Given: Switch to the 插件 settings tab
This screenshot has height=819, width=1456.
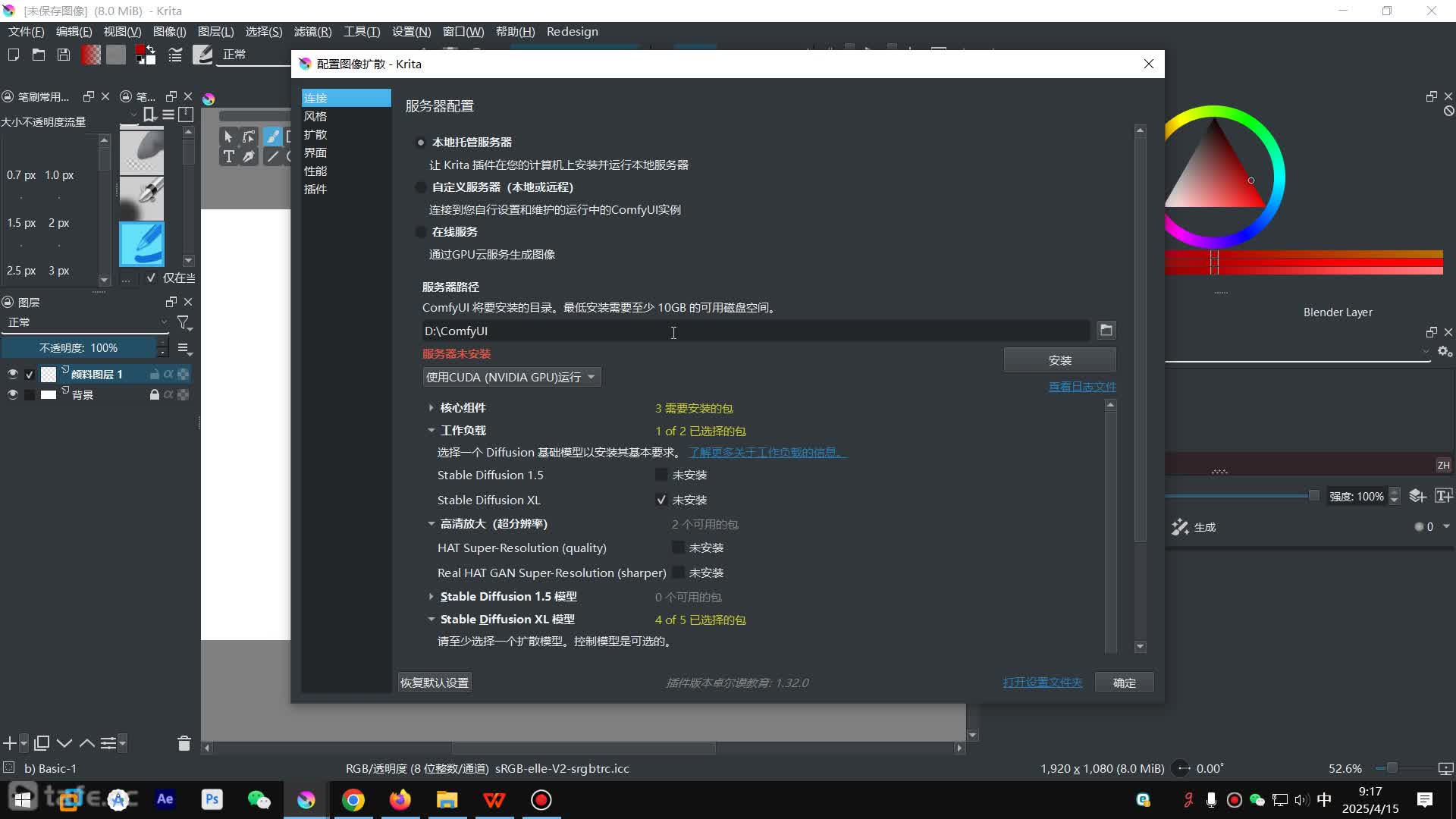Looking at the screenshot, I should (346, 189).
